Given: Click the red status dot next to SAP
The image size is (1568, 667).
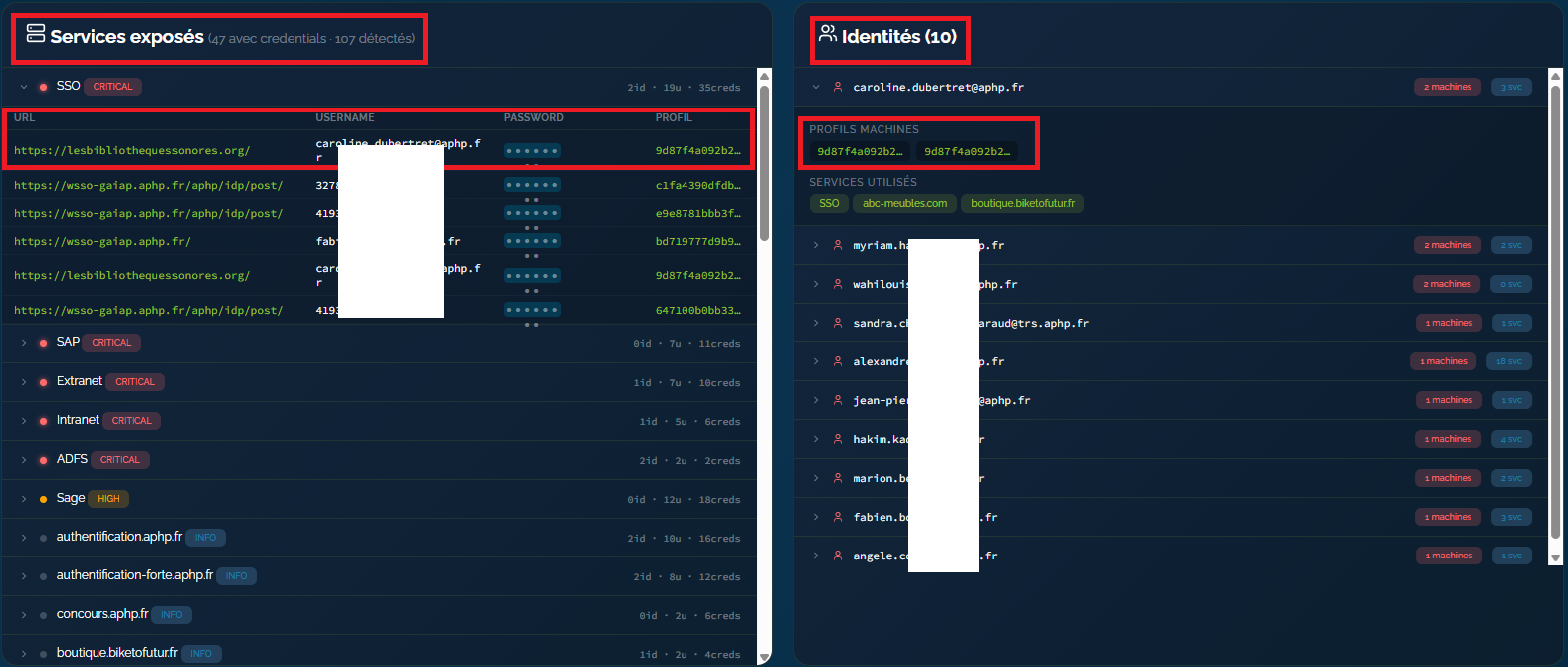Looking at the screenshot, I should tap(43, 343).
